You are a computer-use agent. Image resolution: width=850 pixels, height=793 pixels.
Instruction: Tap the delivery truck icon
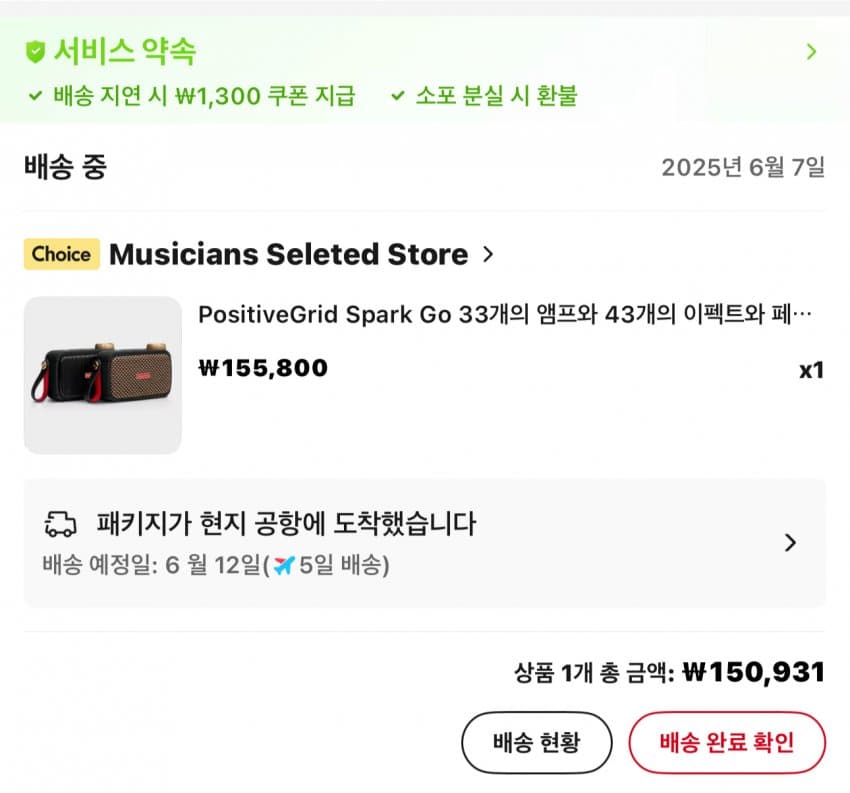click(x=61, y=524)
